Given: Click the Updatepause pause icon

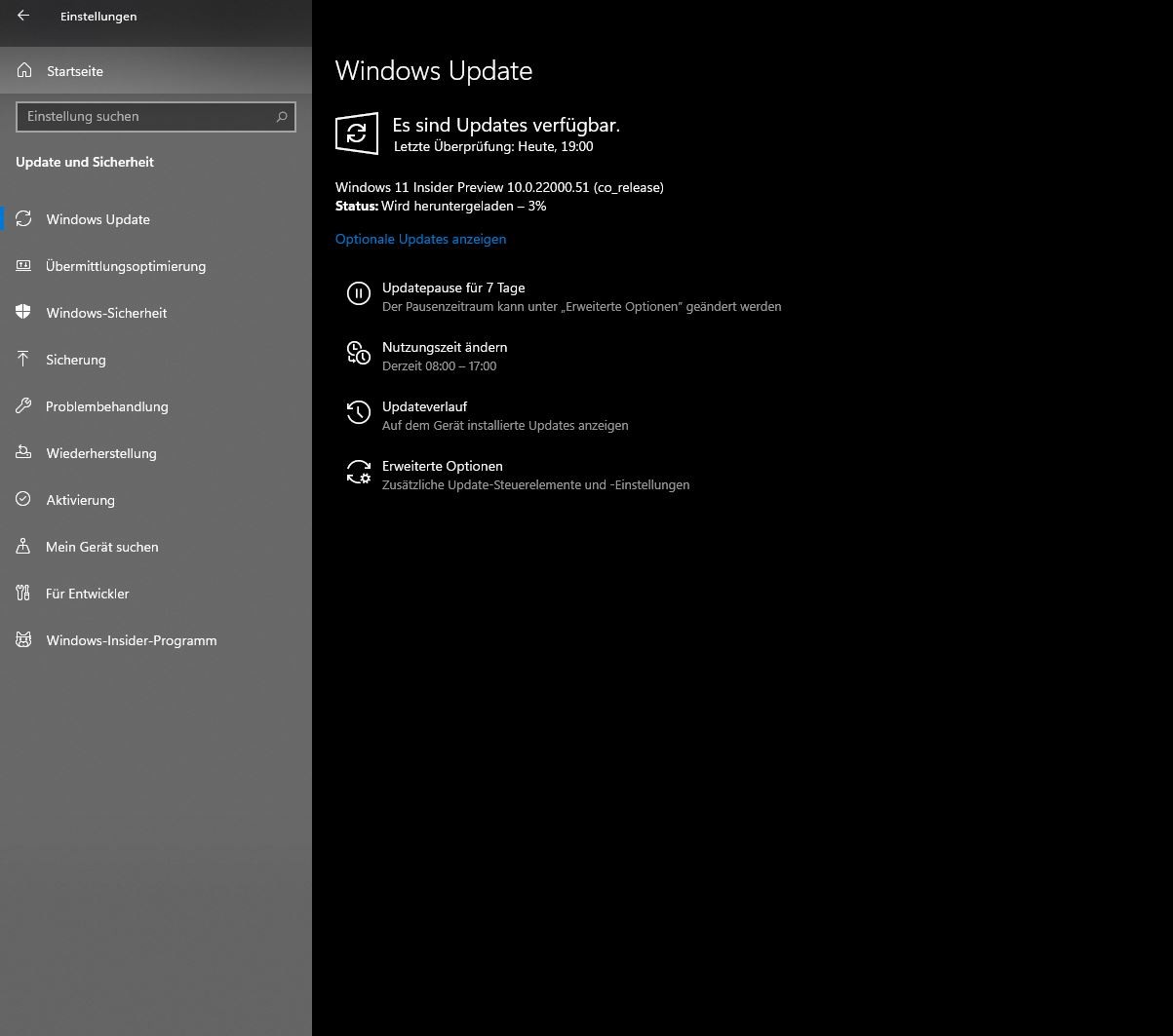Looking at the screenshot, I should [359, 293].
